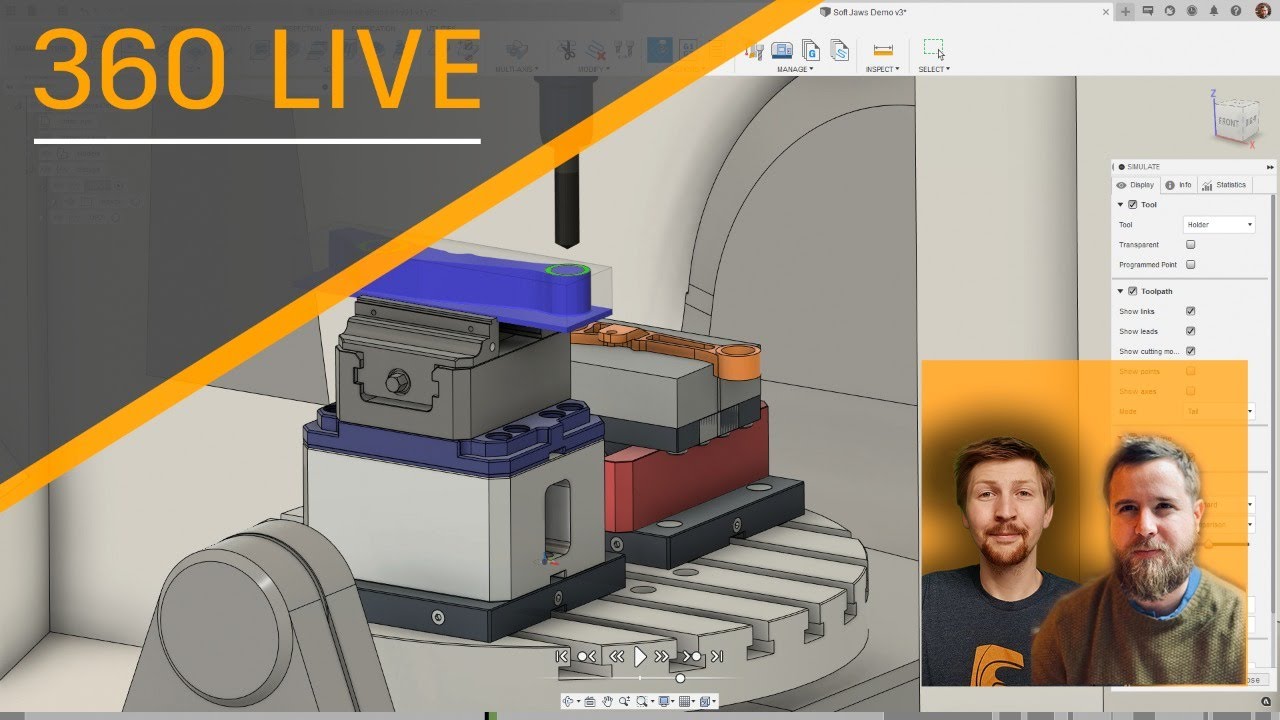Open the Viewports layout icon
1280x720 pixels.
[x=705, y=701]
